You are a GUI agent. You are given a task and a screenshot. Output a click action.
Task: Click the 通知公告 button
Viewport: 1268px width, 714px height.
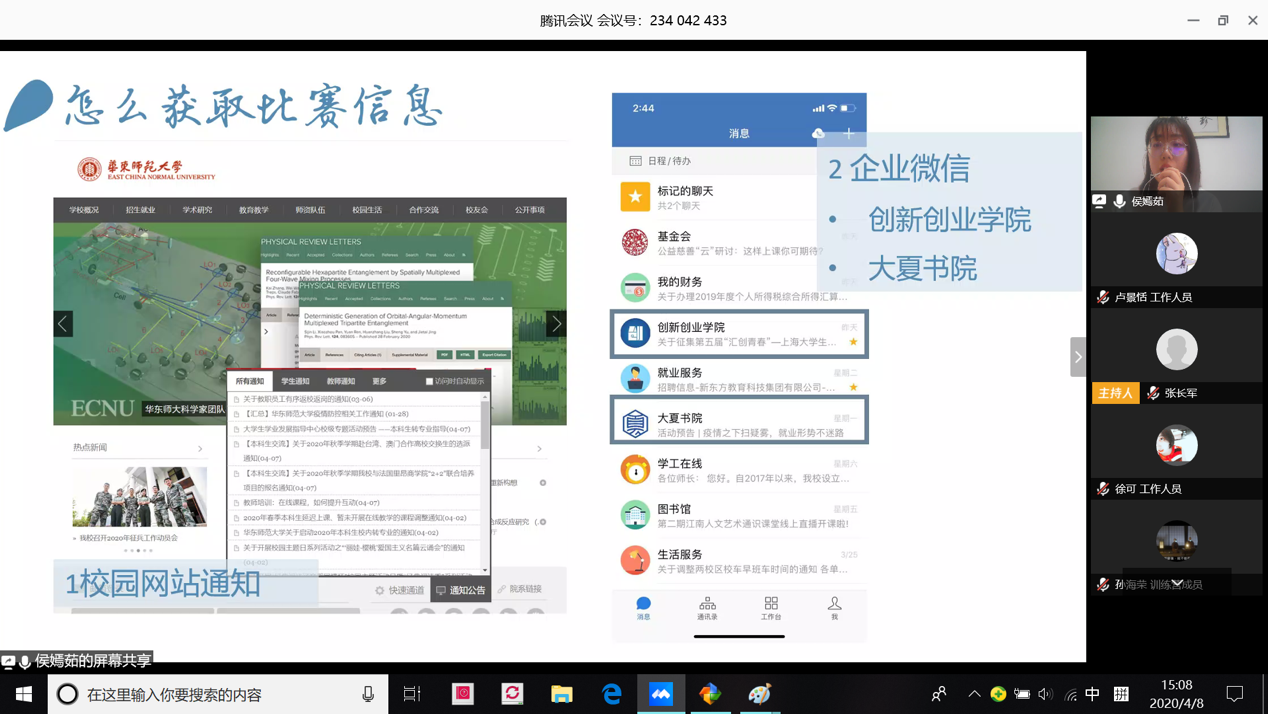[461, 590]
